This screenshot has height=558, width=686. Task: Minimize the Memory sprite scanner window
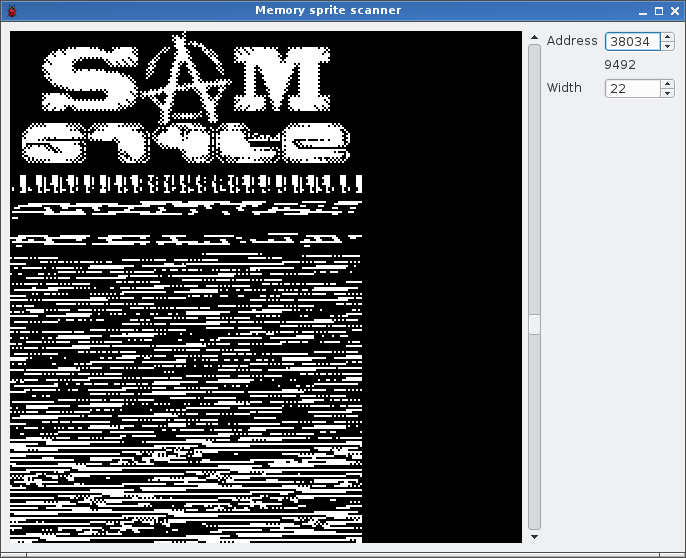(642, 10)
